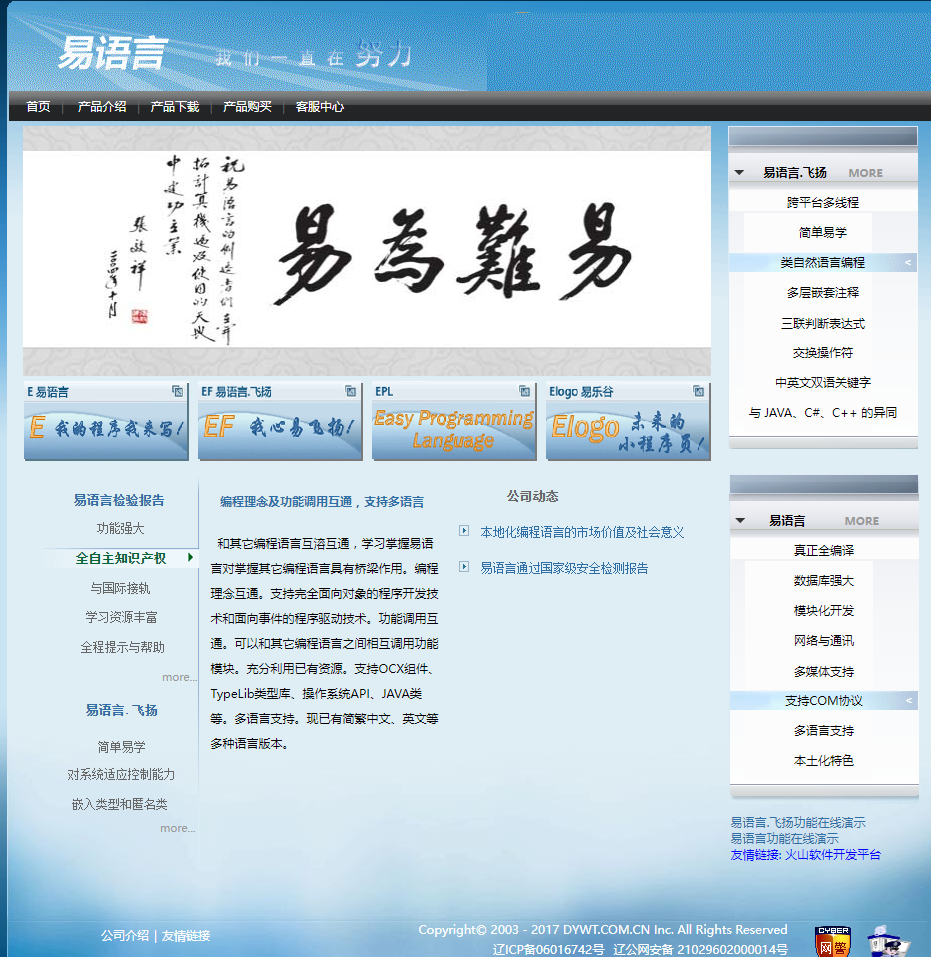The width and height of the screenshot is (931, 957).
Task: Click the popup icon on EF 易语言.飞扬 panel
Action: [351, 391]
